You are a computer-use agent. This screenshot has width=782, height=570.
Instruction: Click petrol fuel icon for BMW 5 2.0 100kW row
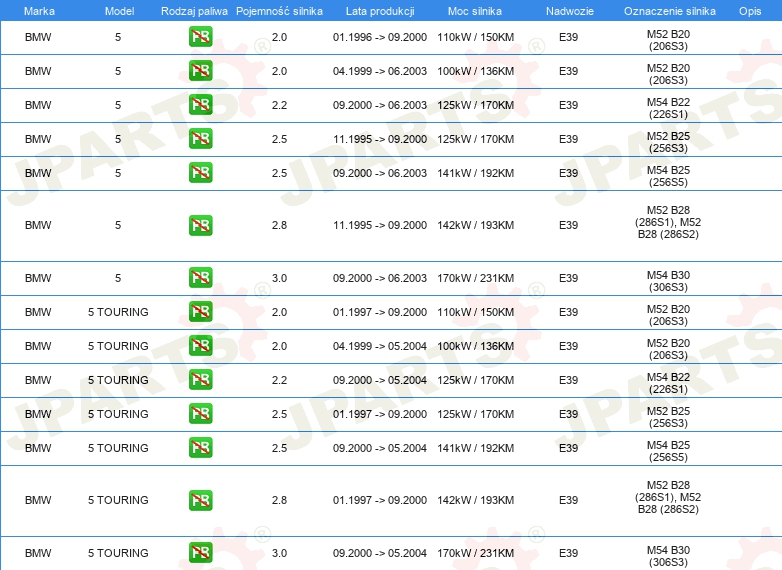[200, 71]
